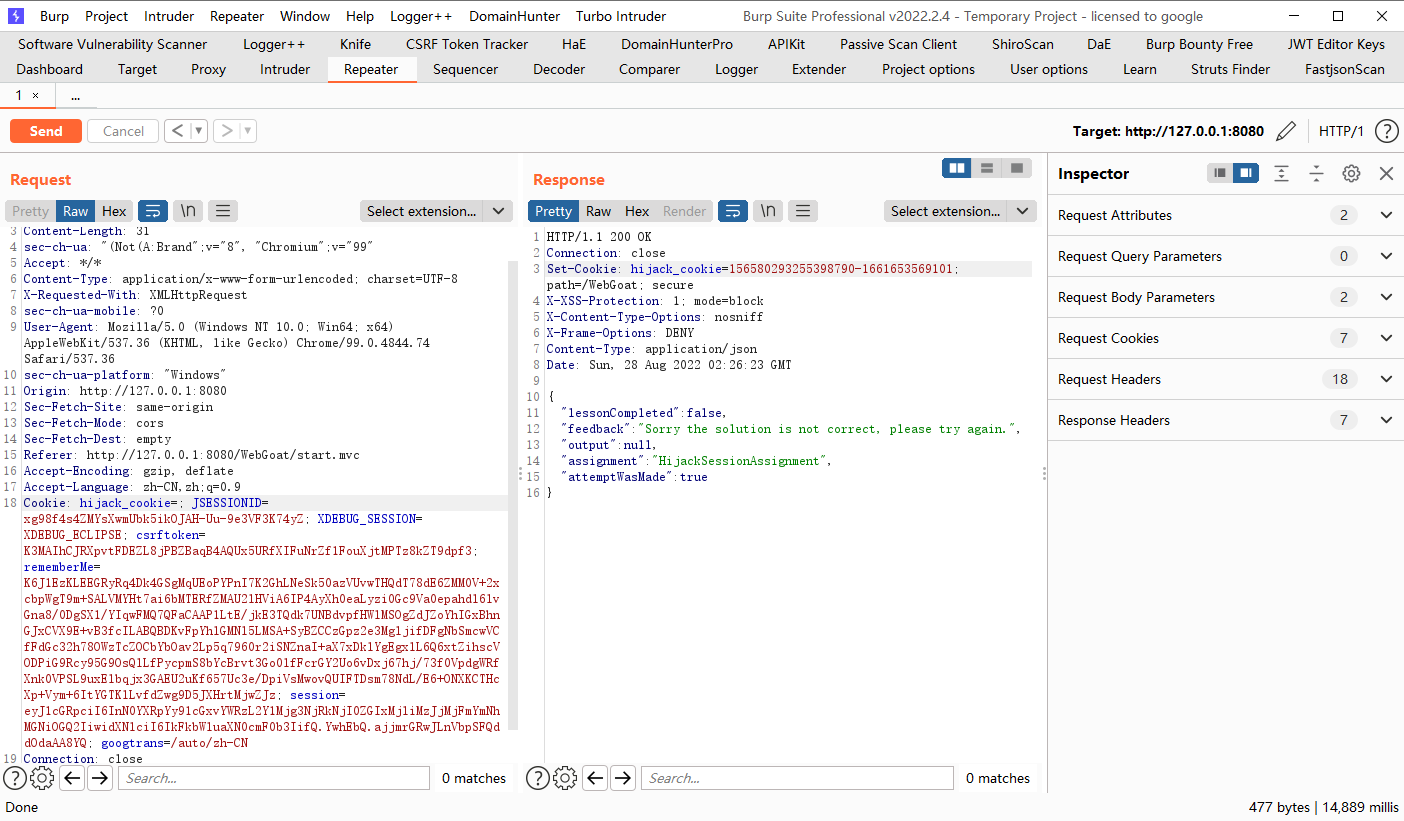This screenshot has width=1404, height=821.
Task: Switch Response view to Render
Action: [x=684, y=211]
